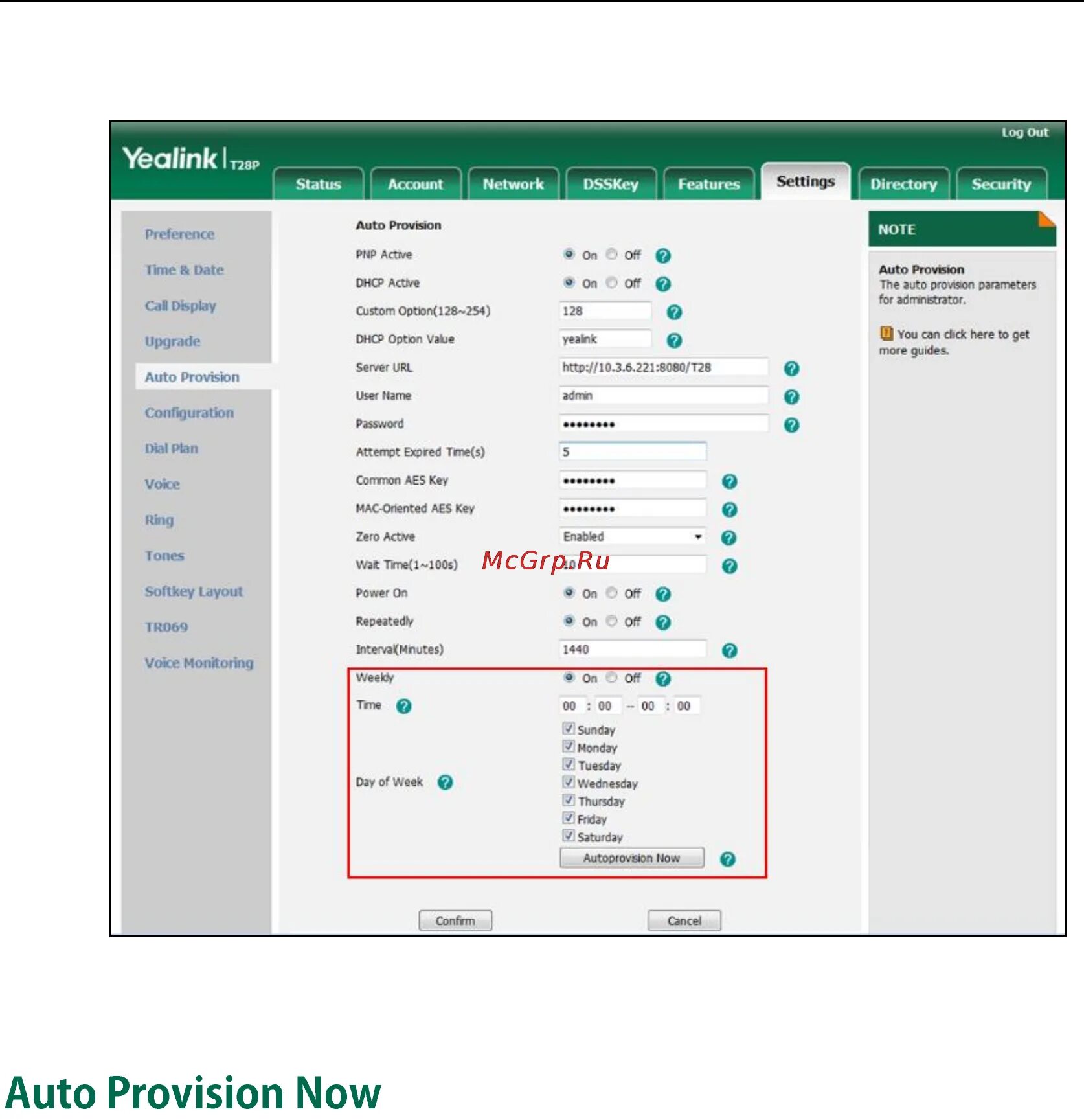Go to the Features tab
The width and height of the screenshot is (1084, 1120).
708,184
